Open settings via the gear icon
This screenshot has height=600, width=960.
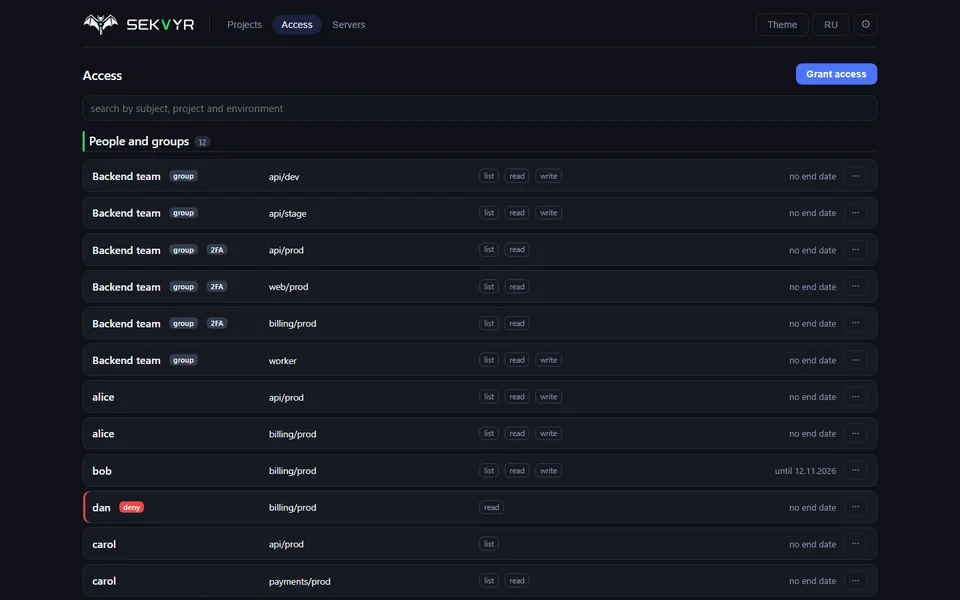(865, 24)
